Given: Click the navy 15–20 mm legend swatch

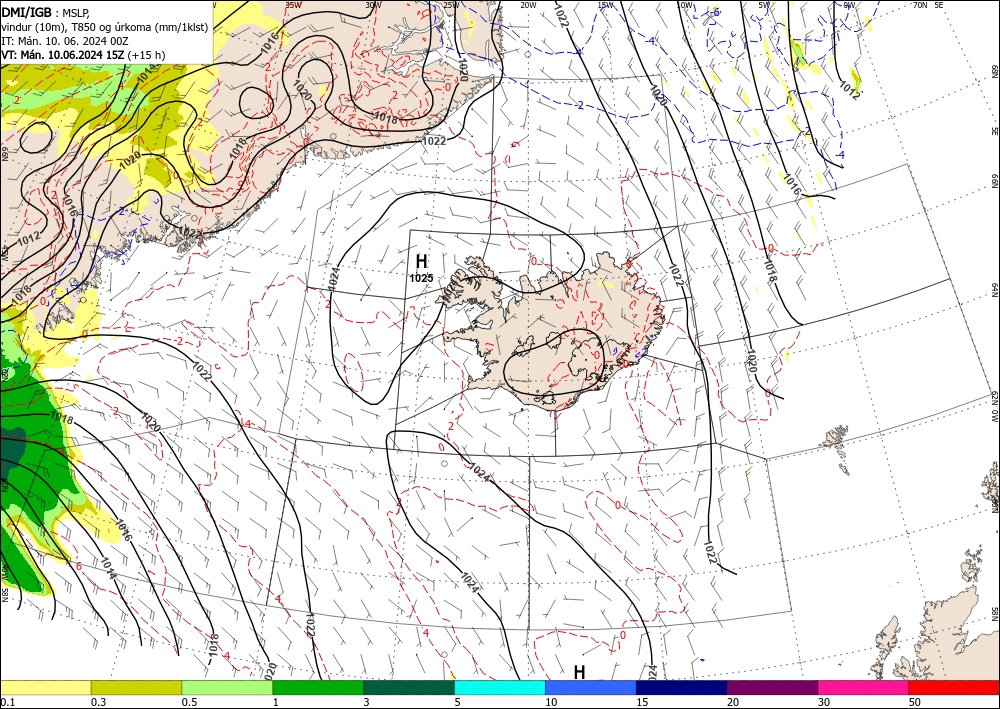Looking at the screenshot, I should [x=682, y=687].
